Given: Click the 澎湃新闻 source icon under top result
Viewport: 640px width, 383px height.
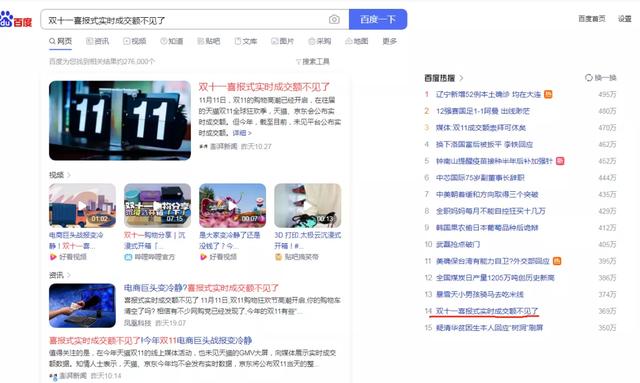Looking at the screenshot, I should [x=203, y=146].
